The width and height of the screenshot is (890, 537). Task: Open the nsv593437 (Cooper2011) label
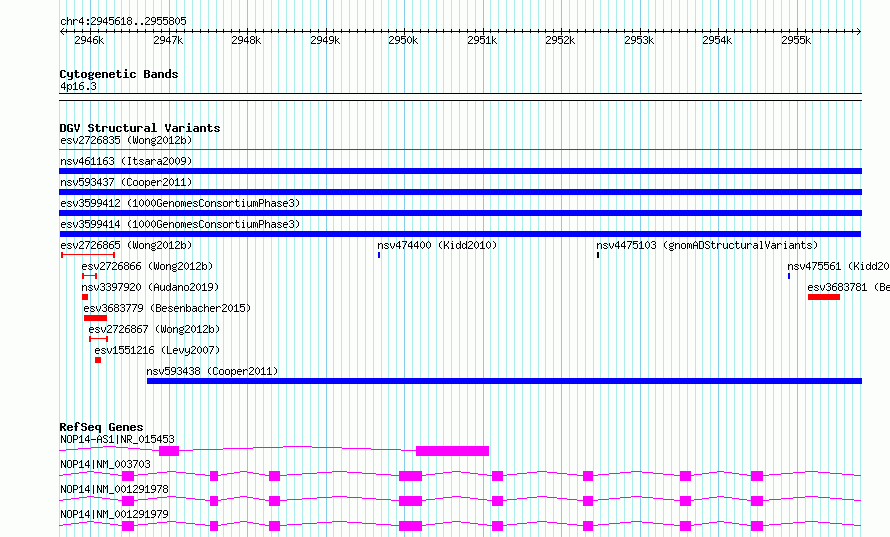click(126, 182)
